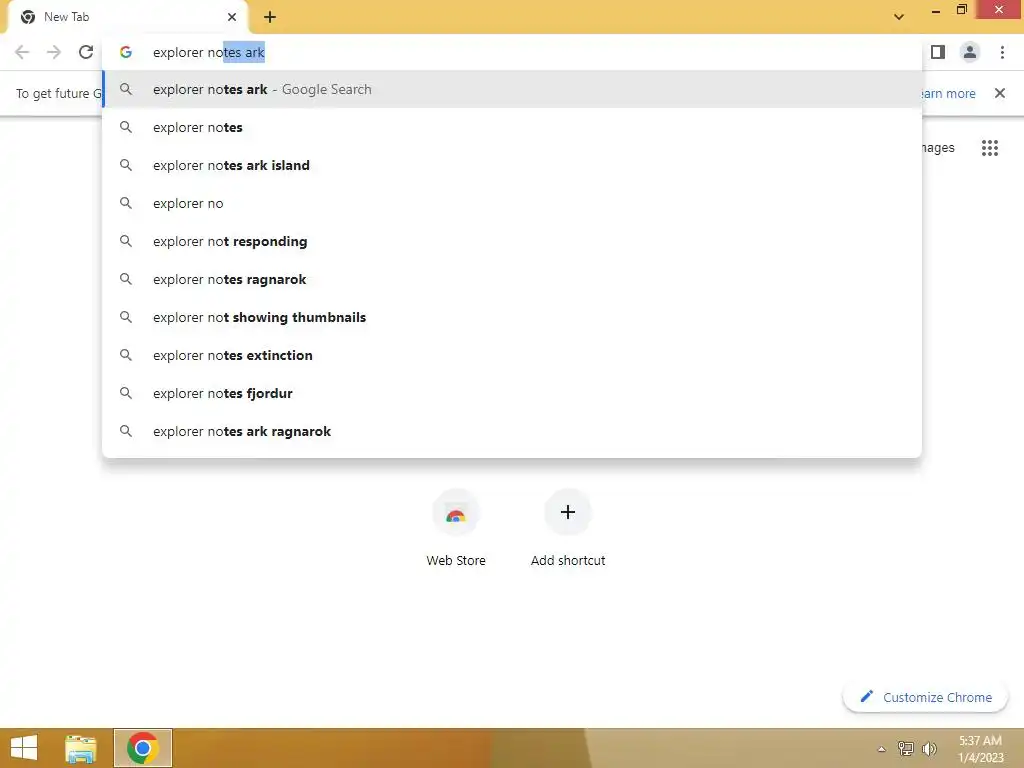Show hidden tray icons arrow
1024x768 pixels.
[881, 749]
